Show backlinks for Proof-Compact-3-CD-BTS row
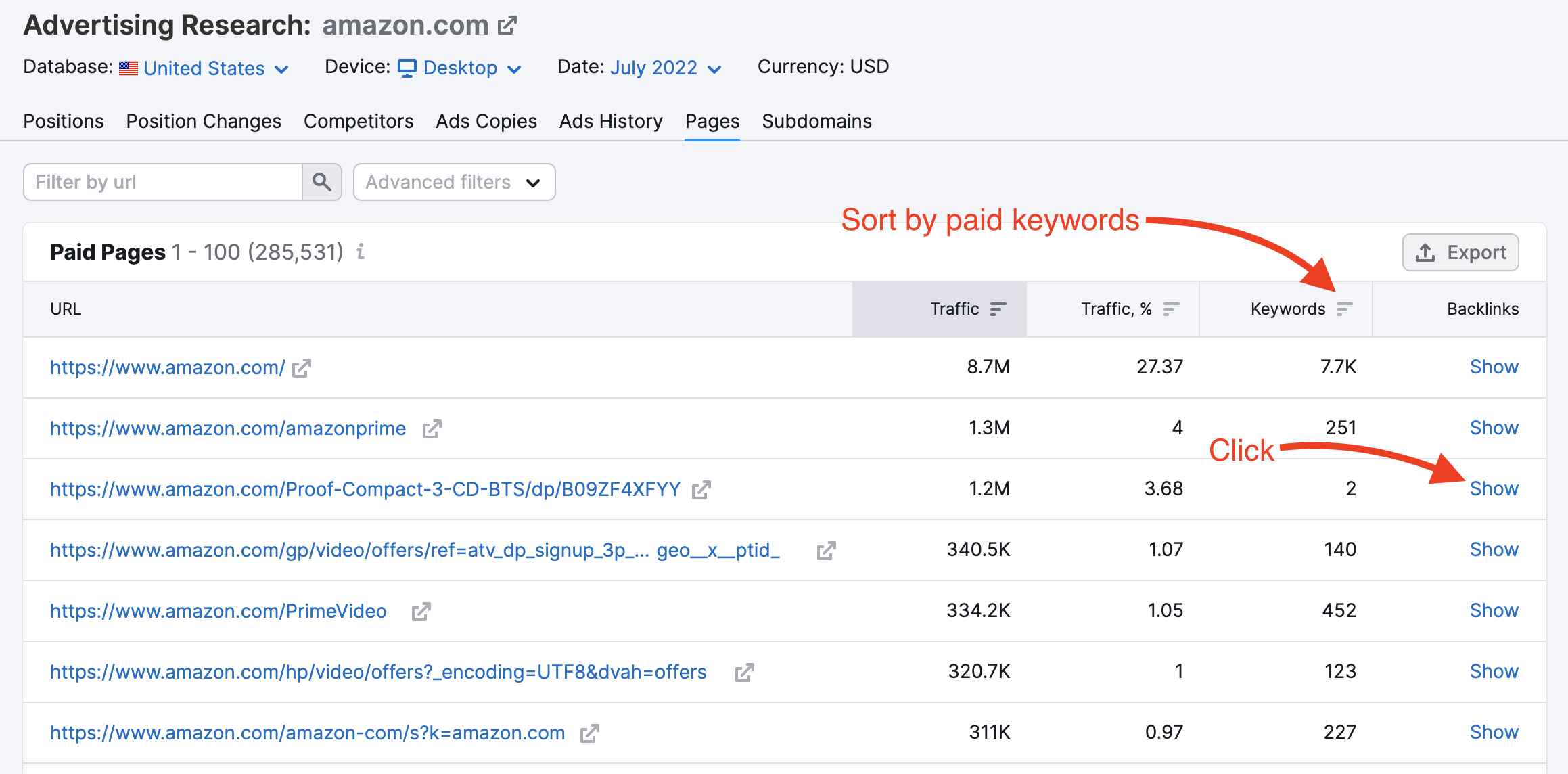This screenshot has height=774, width=1568. (x=1494, y=488)
